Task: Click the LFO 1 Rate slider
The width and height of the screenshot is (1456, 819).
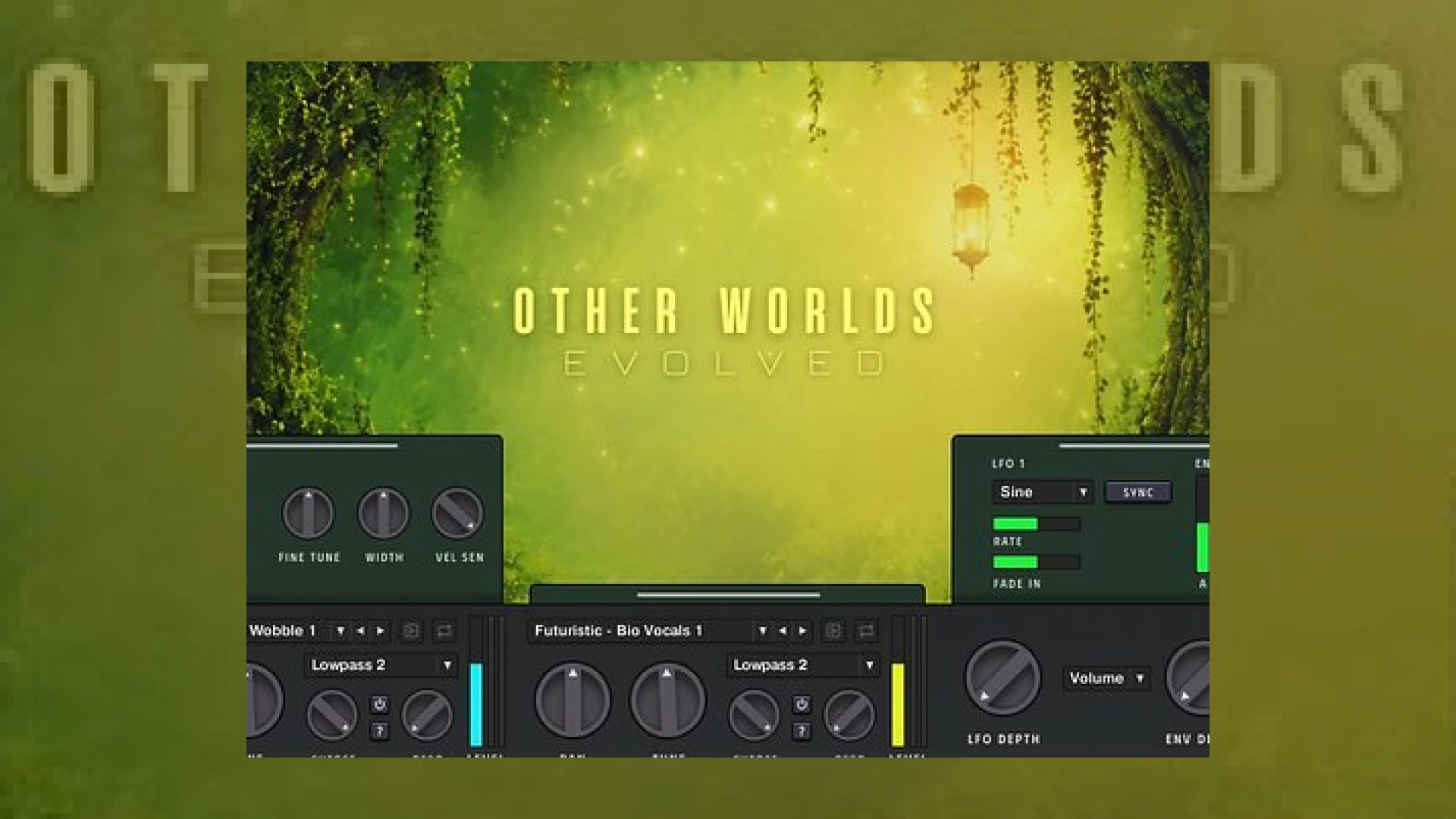Action: [1036, 524]
